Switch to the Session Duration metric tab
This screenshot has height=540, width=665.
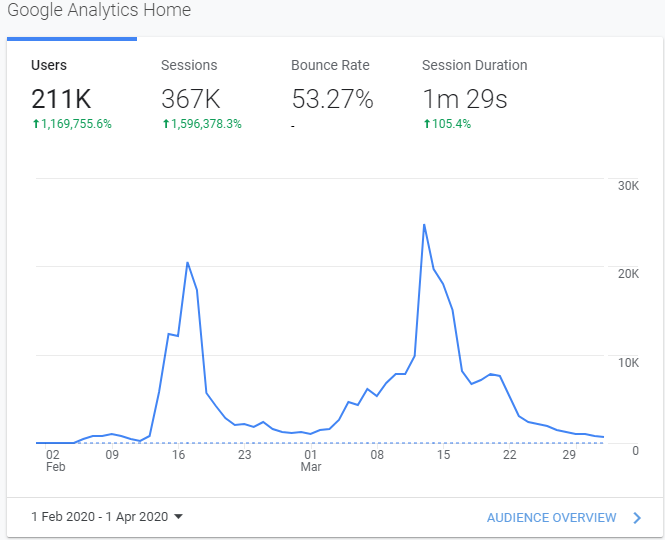point(475,92)
